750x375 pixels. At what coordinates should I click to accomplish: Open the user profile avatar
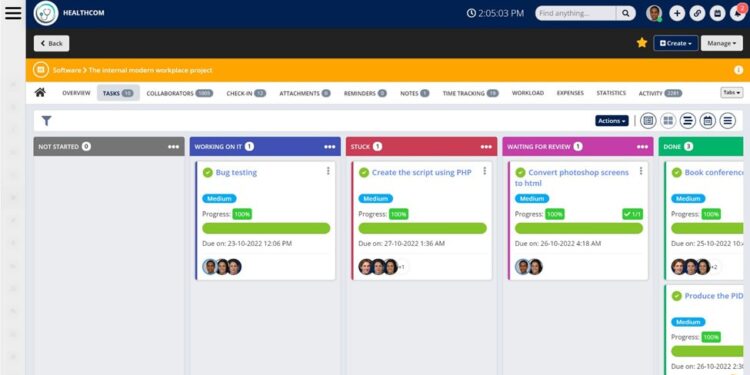pos(654,13)
